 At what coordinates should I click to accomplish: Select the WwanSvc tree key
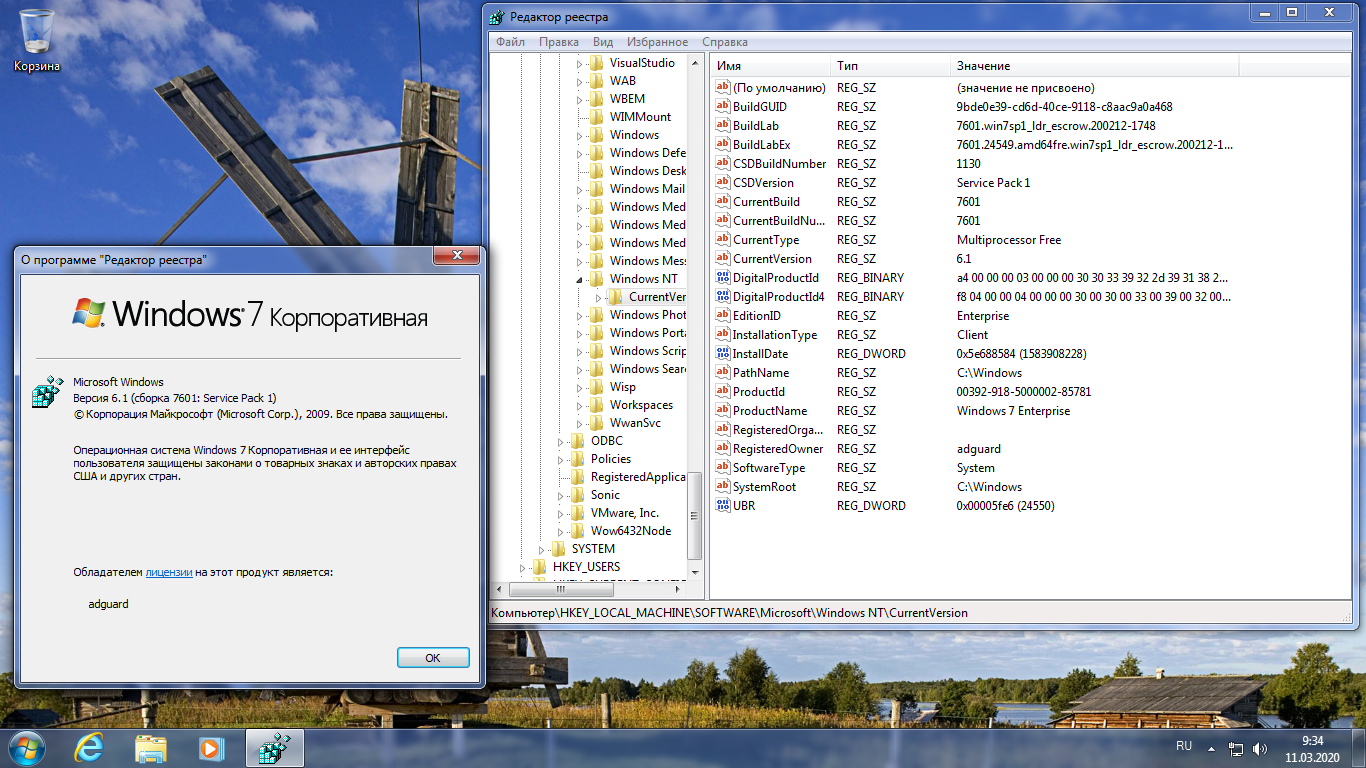click(635, 423)
